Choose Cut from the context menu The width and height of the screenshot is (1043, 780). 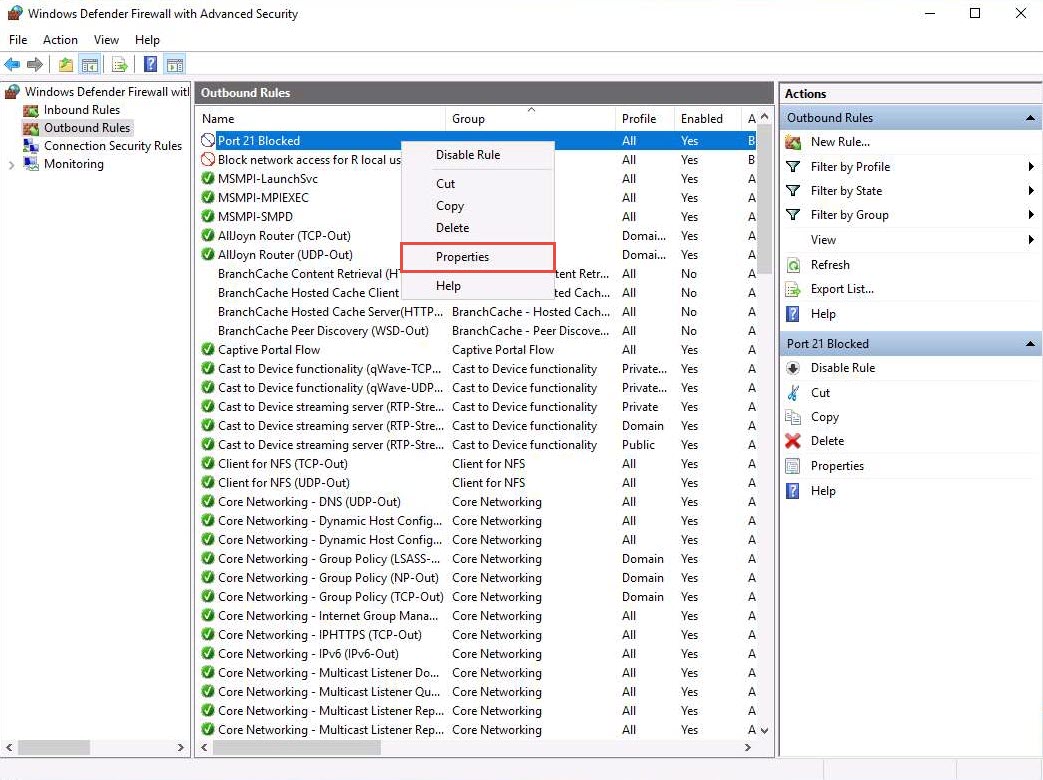(x=478, y=184)
